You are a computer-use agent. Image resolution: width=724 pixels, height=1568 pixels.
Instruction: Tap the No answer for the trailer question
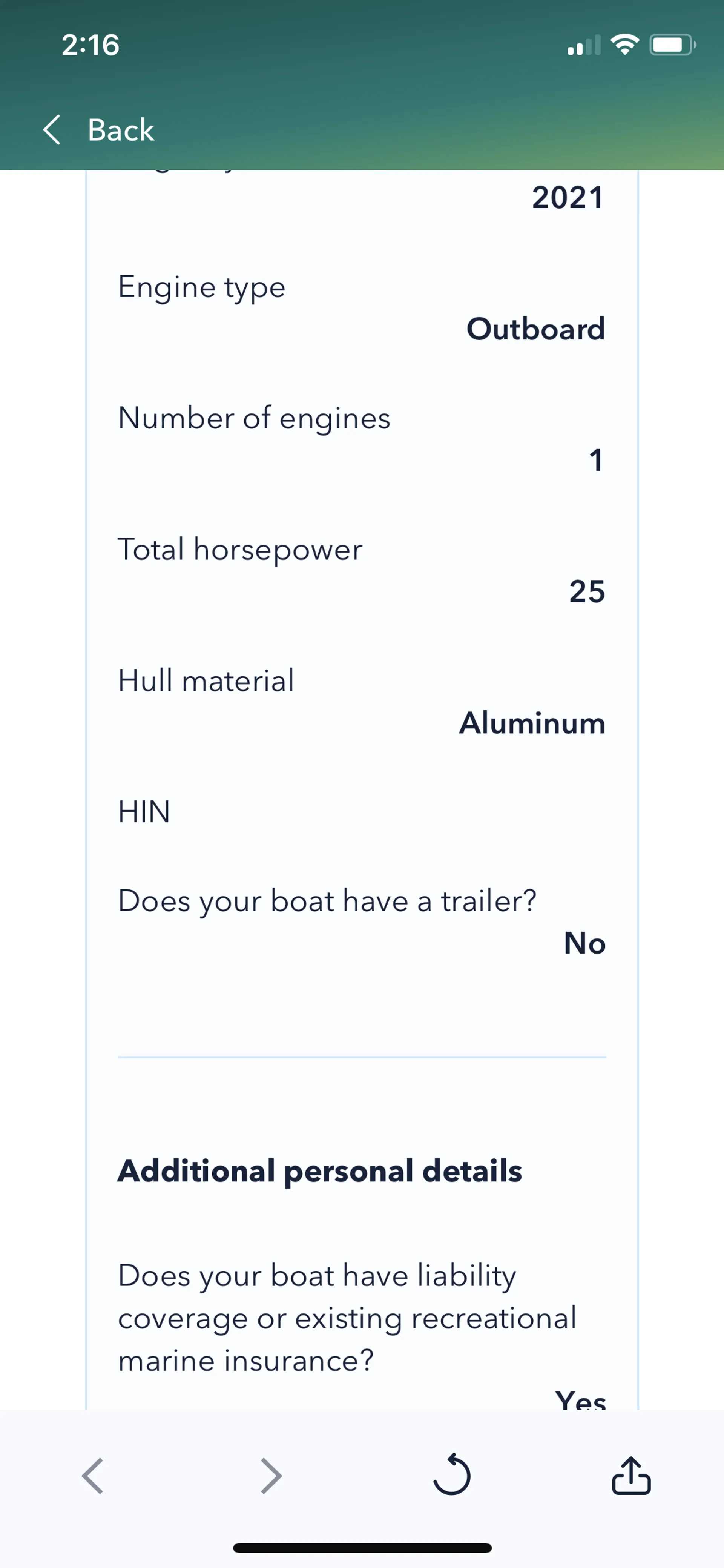click(584, 943)
